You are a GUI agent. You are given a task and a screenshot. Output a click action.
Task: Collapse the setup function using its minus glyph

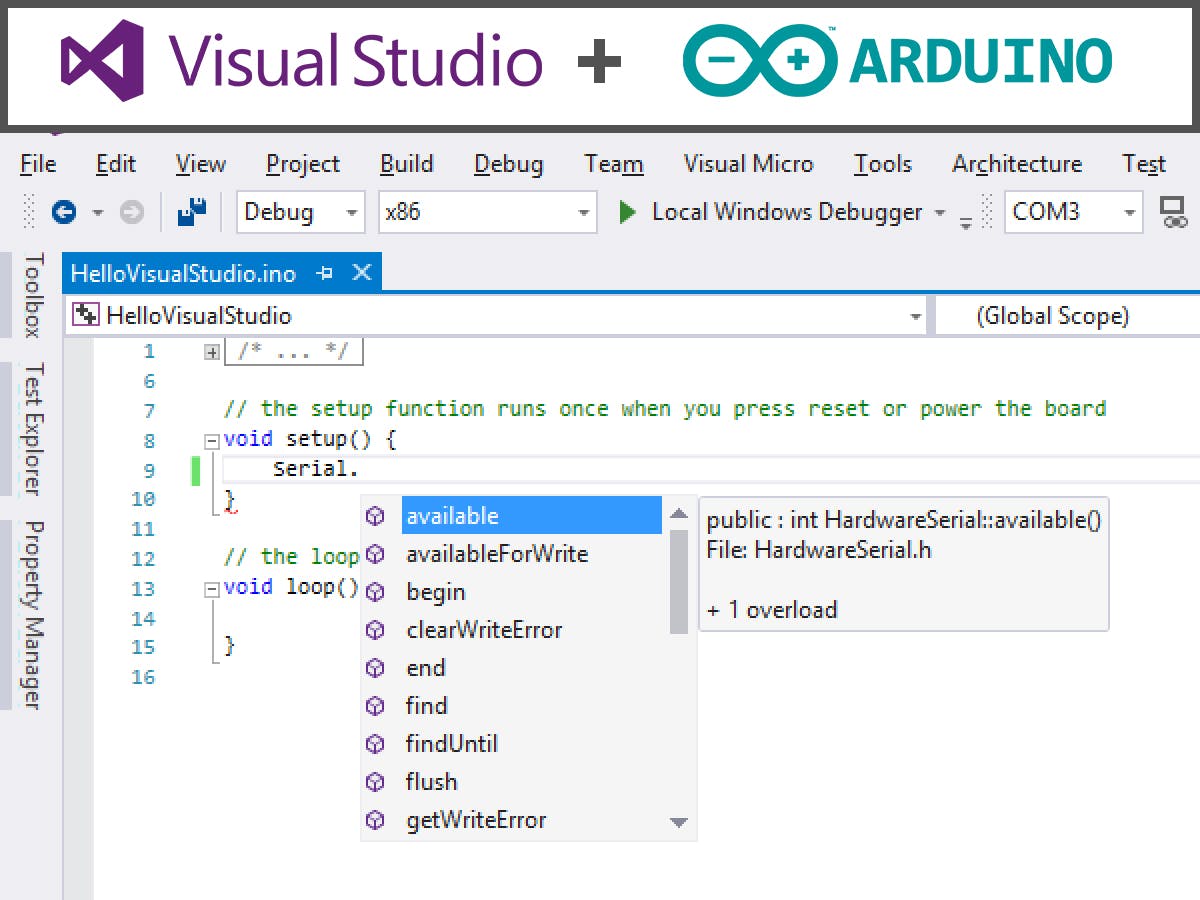(x=211, y=438)
